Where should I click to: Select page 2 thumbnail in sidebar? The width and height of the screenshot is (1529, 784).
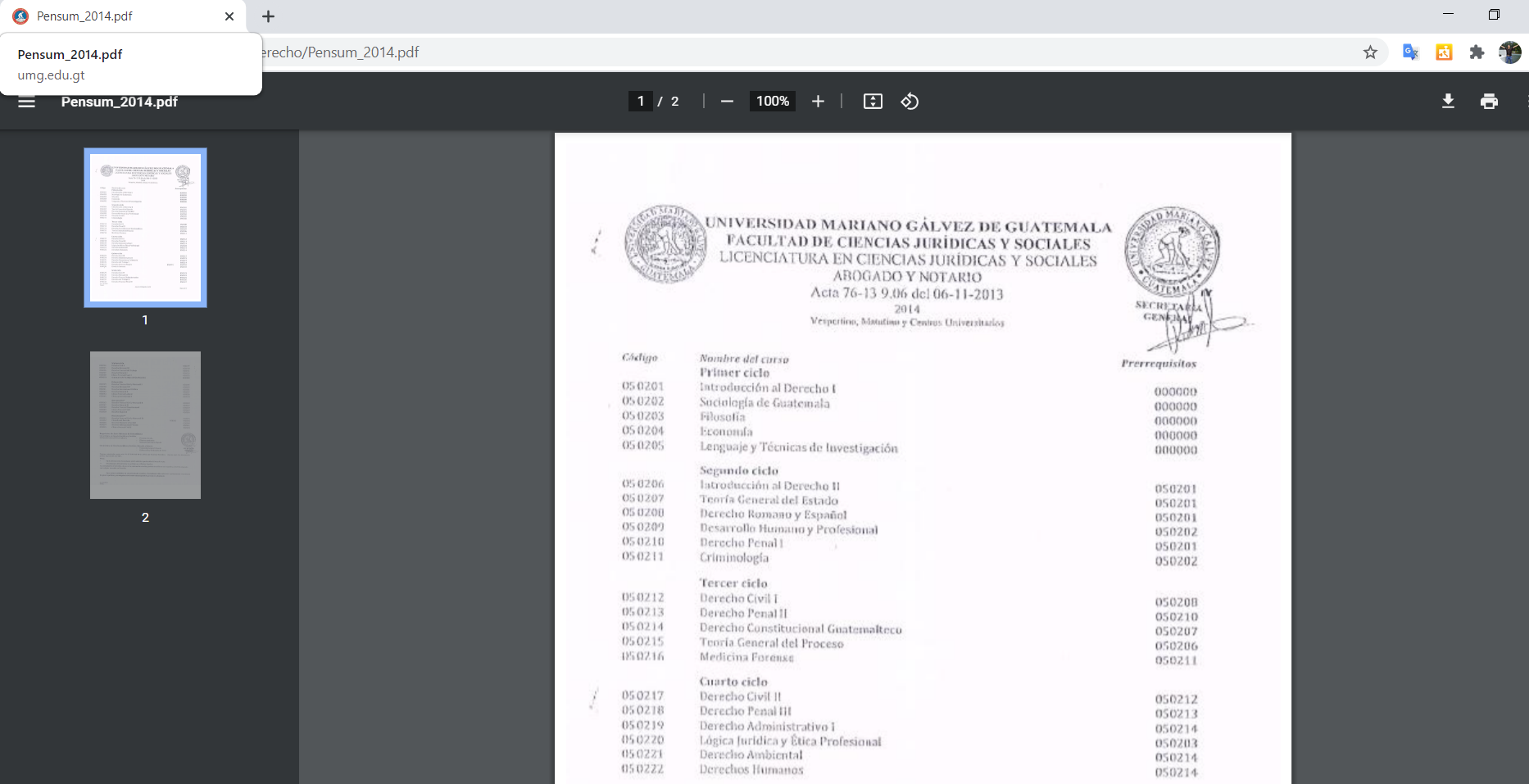145,425
